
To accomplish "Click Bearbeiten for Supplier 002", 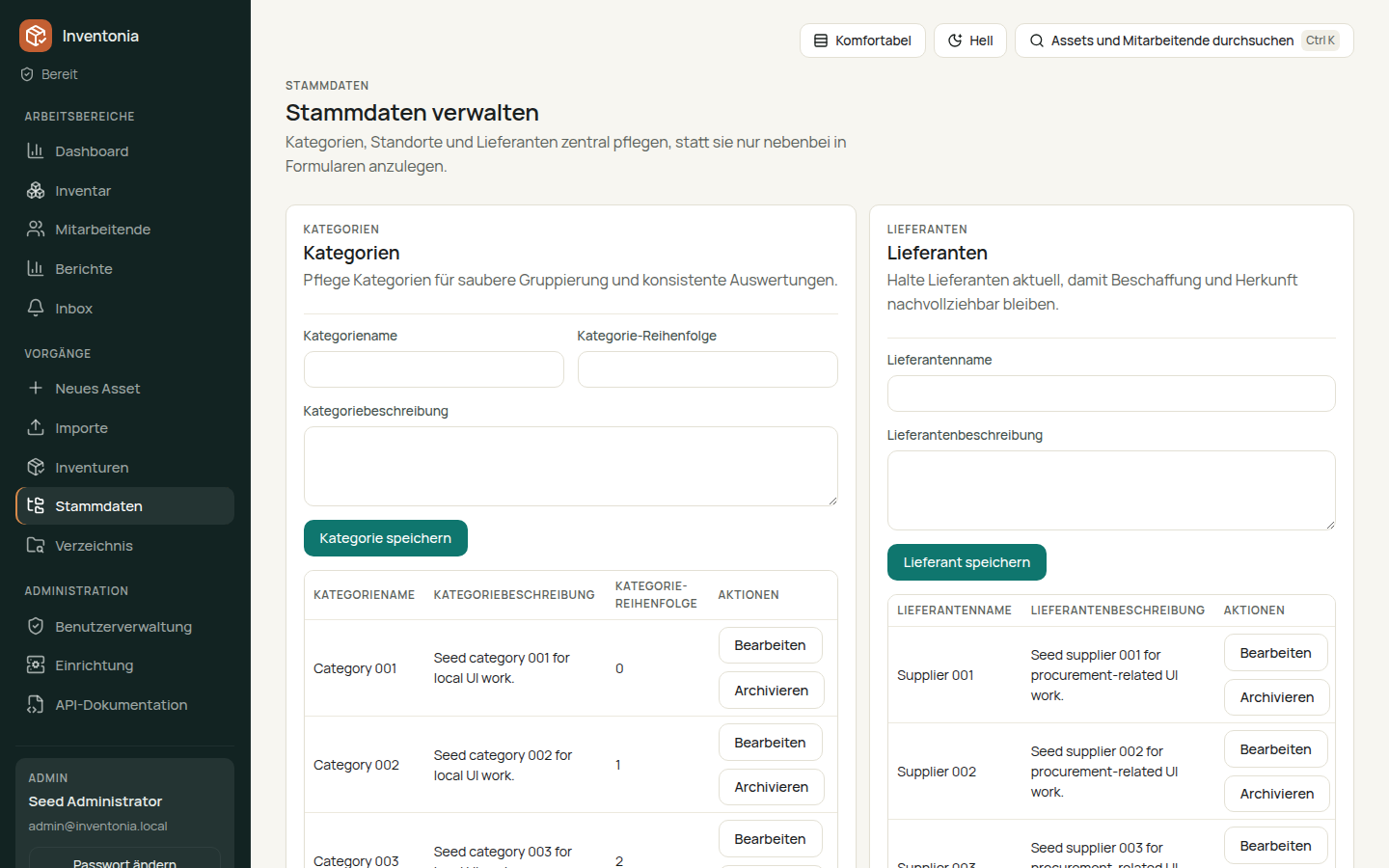I will (1276, 749).
